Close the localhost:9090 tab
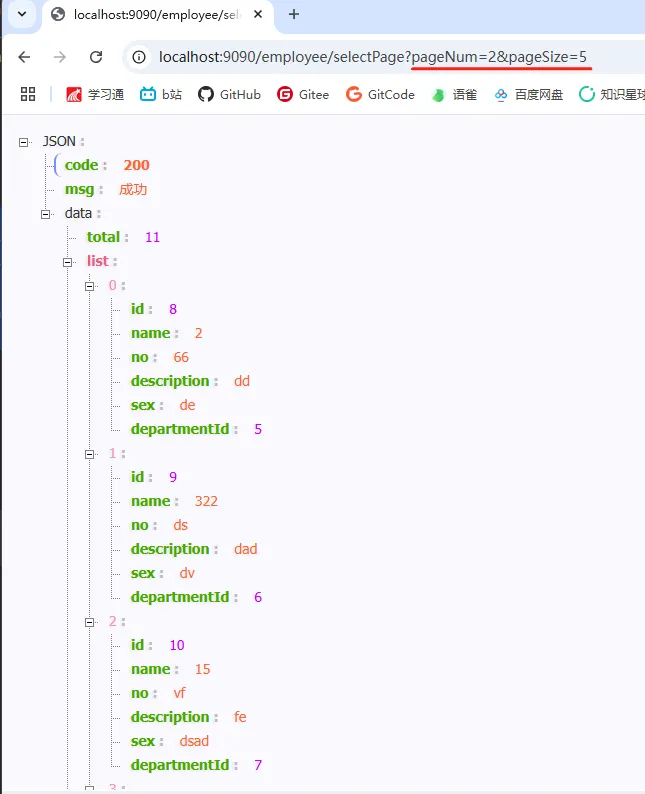 (x=258, y=14)
